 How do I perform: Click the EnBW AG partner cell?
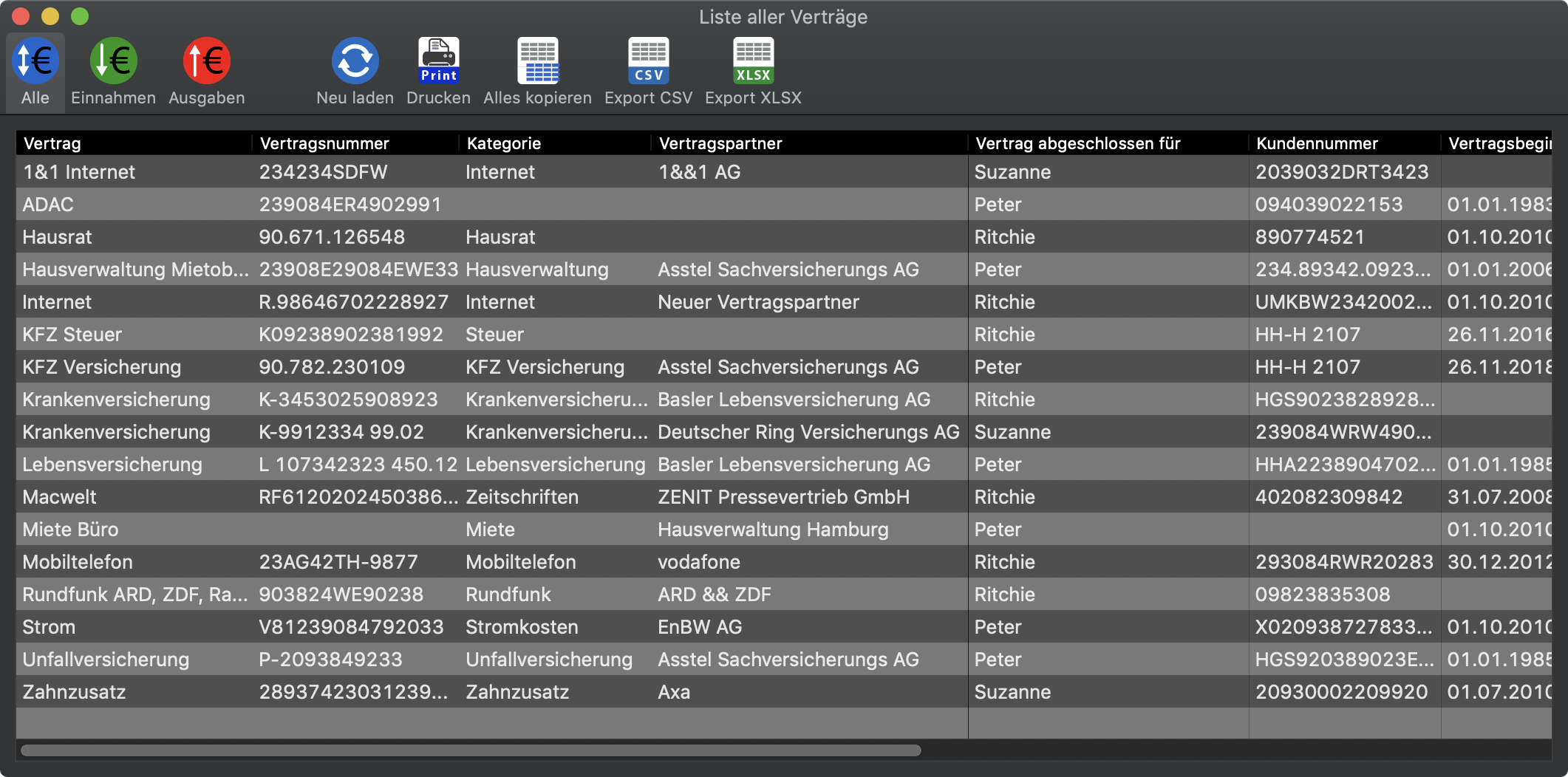[x=700, y=627]
